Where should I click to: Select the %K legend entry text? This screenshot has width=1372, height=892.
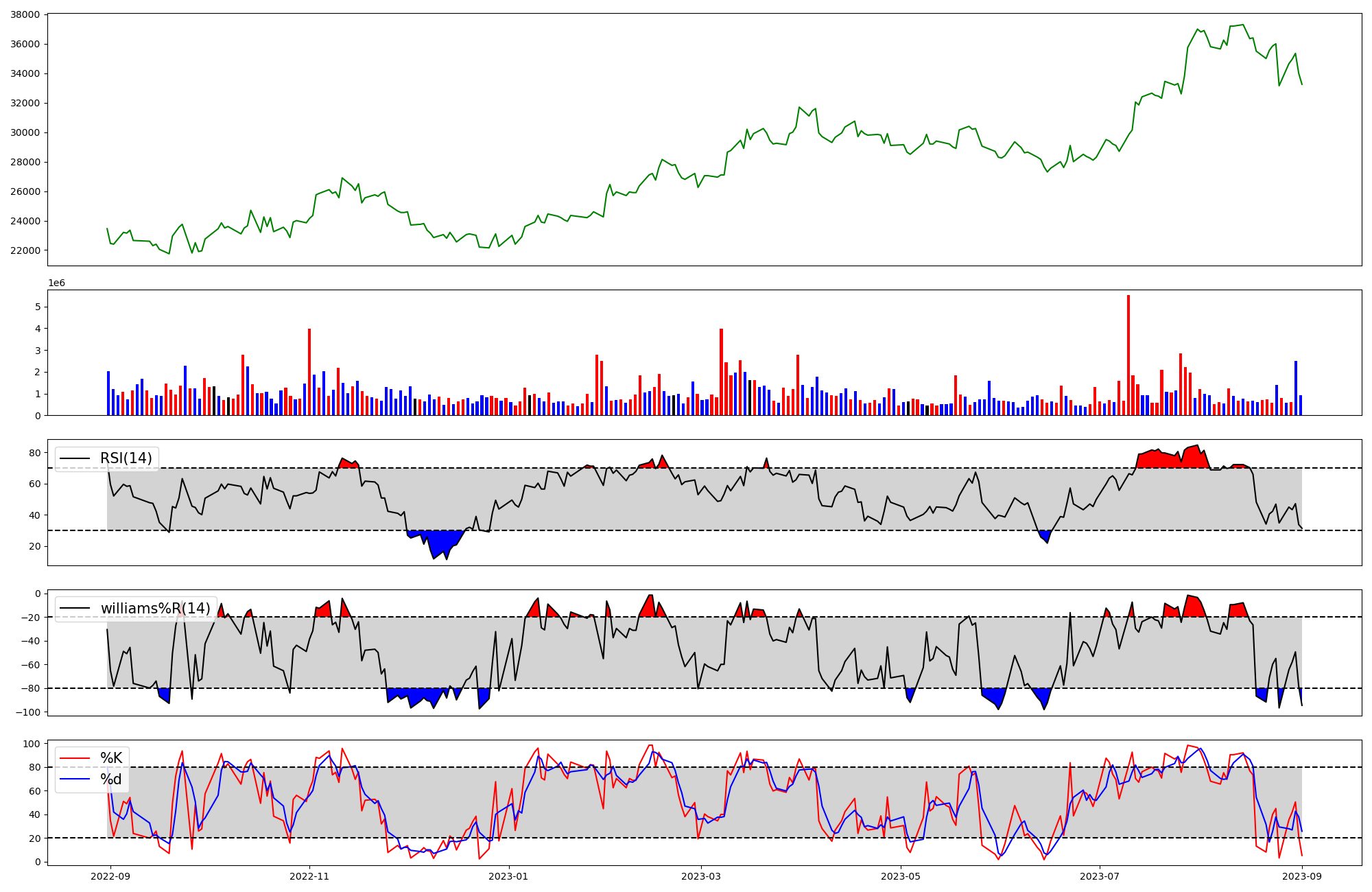111,758
